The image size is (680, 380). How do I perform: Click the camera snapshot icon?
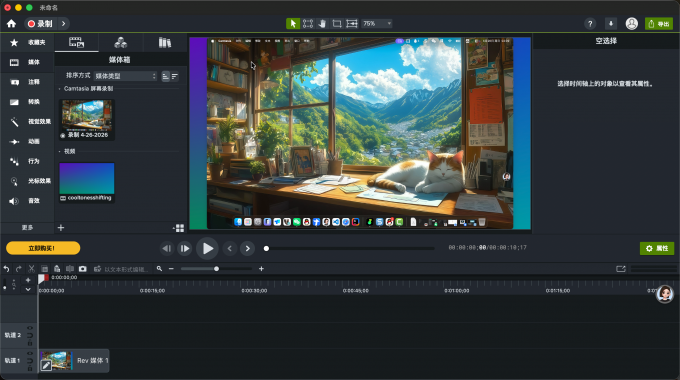click(x=82, y=269)
